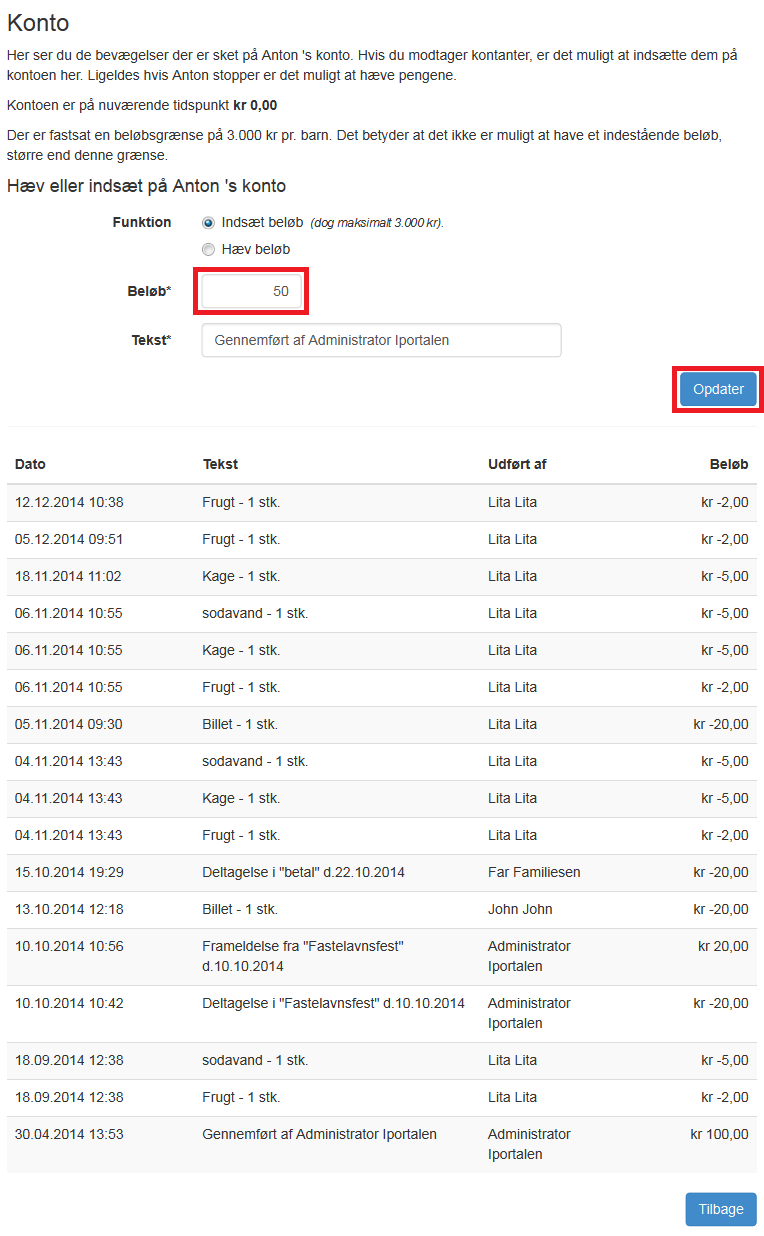Select the Hæv beløb radio button
The height and width of the screenshot is (1236, 764).
point(208,249)
